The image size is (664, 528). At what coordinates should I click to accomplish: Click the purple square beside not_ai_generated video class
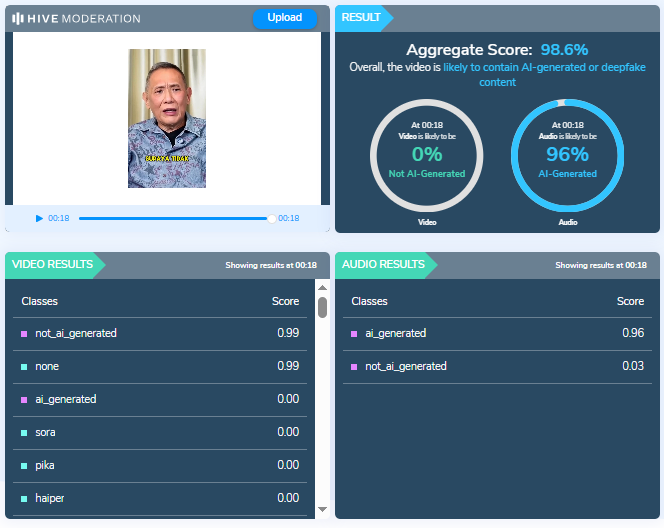click(24, 334)
